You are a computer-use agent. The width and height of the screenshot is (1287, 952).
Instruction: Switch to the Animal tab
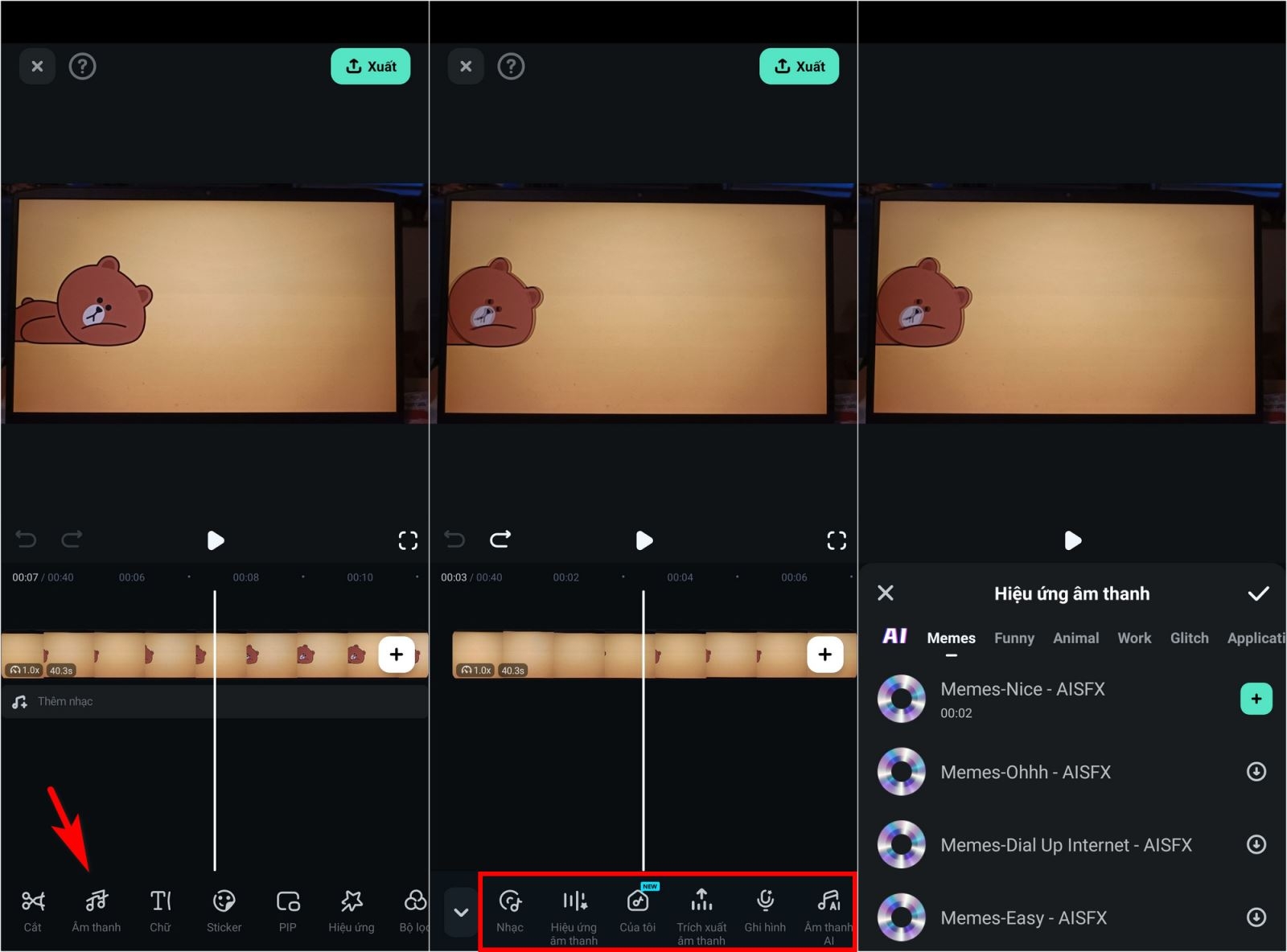[1076, 638]
